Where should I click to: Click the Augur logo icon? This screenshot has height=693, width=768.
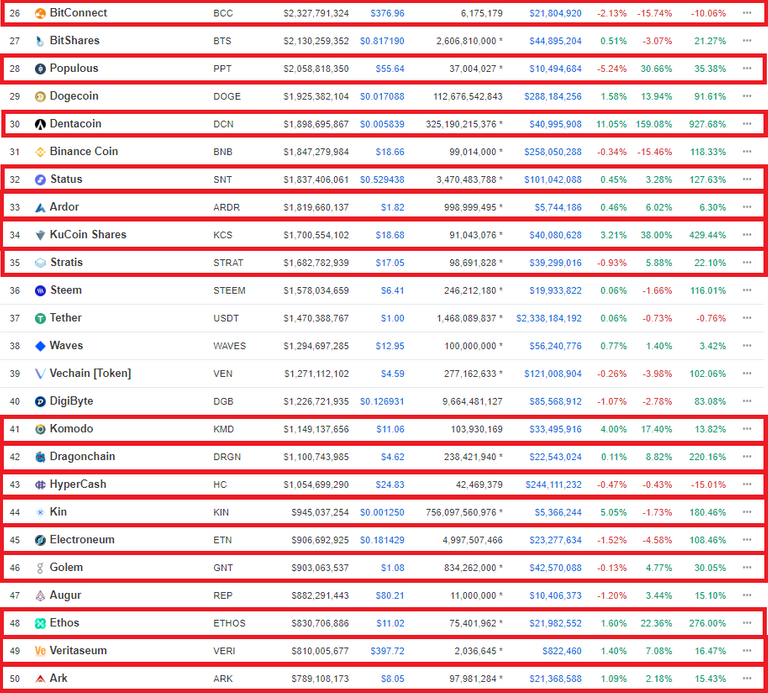[x=40, y=596]
